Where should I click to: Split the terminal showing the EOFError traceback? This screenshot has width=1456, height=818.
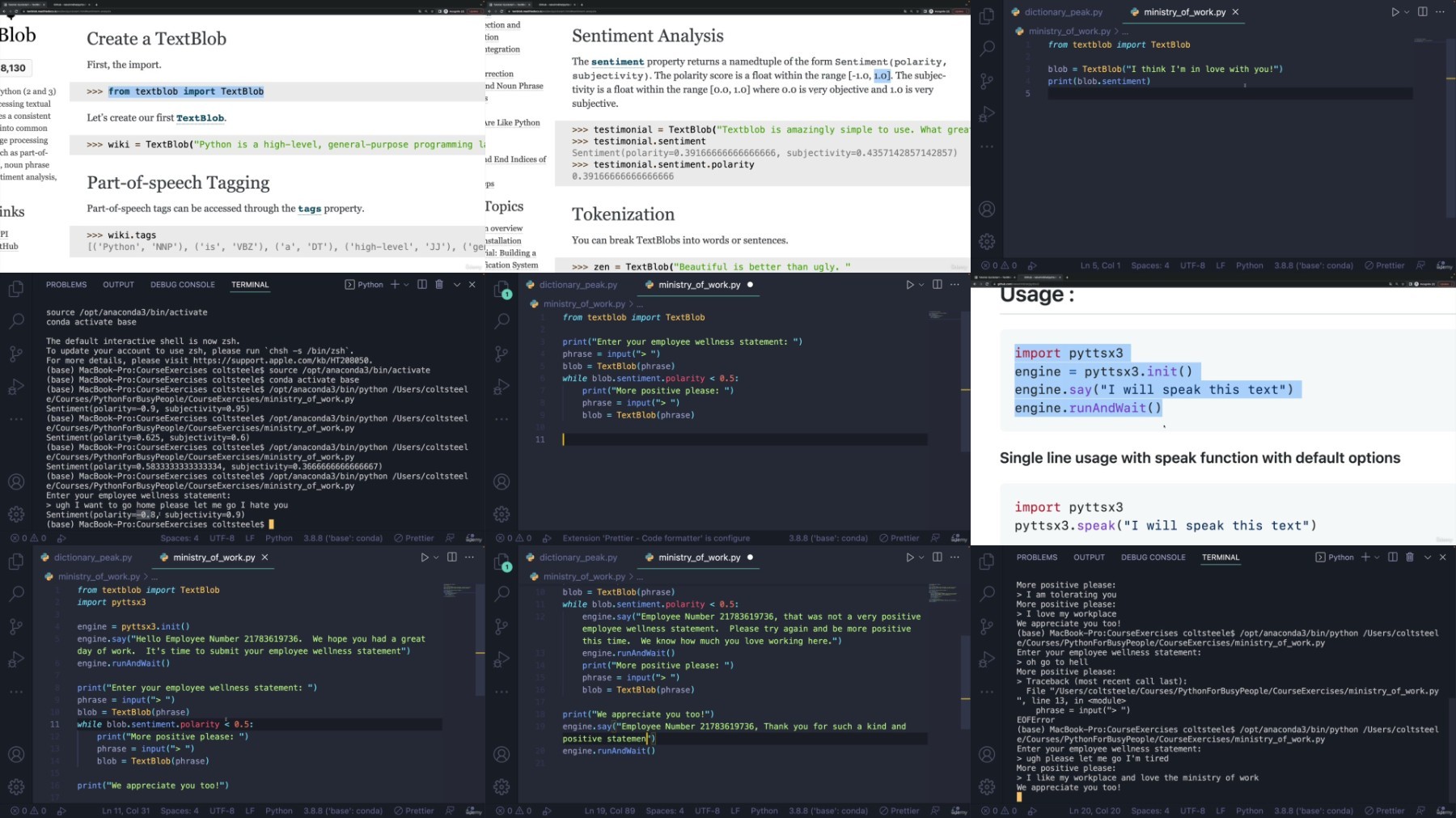pyautogui.click(x=1392, y=557)
